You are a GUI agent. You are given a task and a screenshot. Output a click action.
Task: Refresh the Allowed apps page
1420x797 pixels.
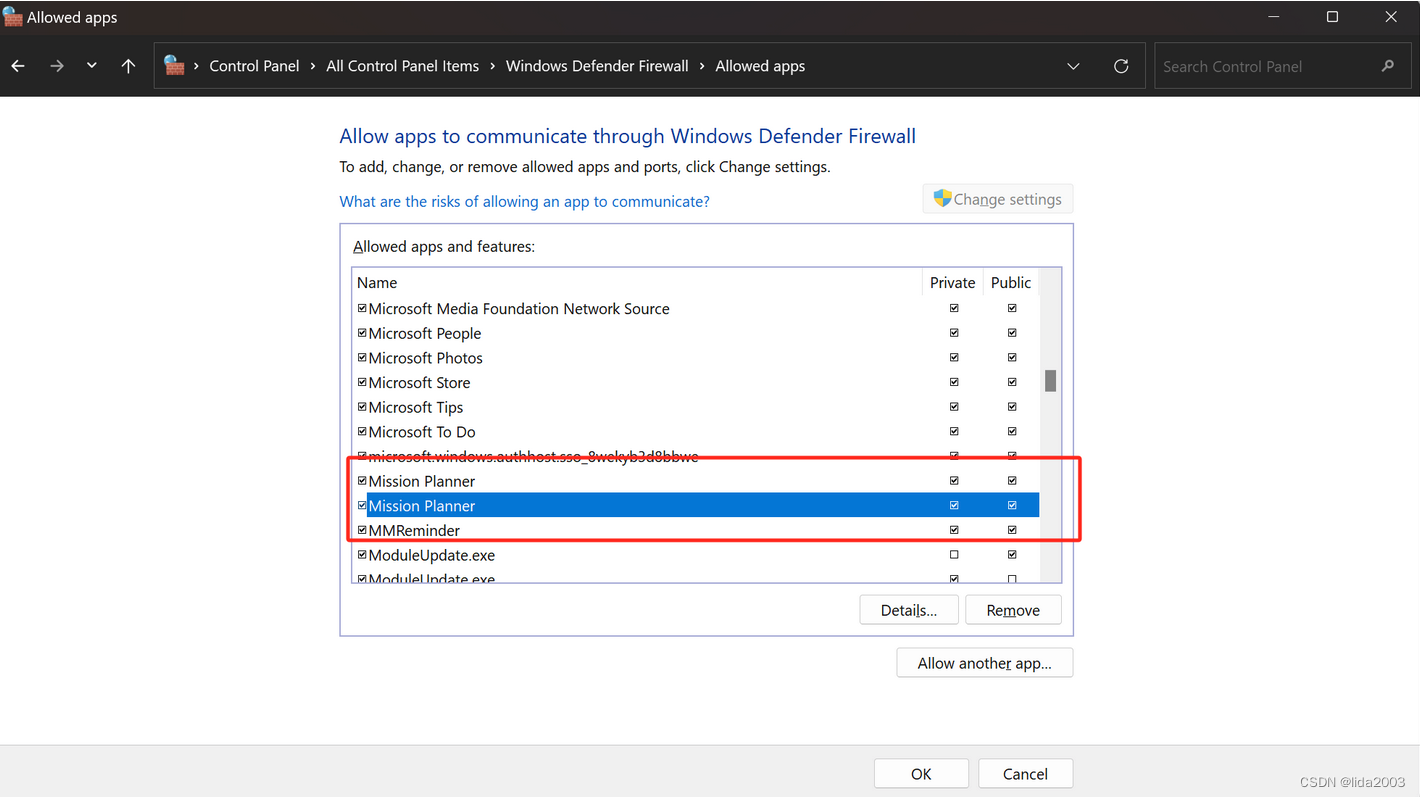pyautogui.click(x=1121, y=66)
